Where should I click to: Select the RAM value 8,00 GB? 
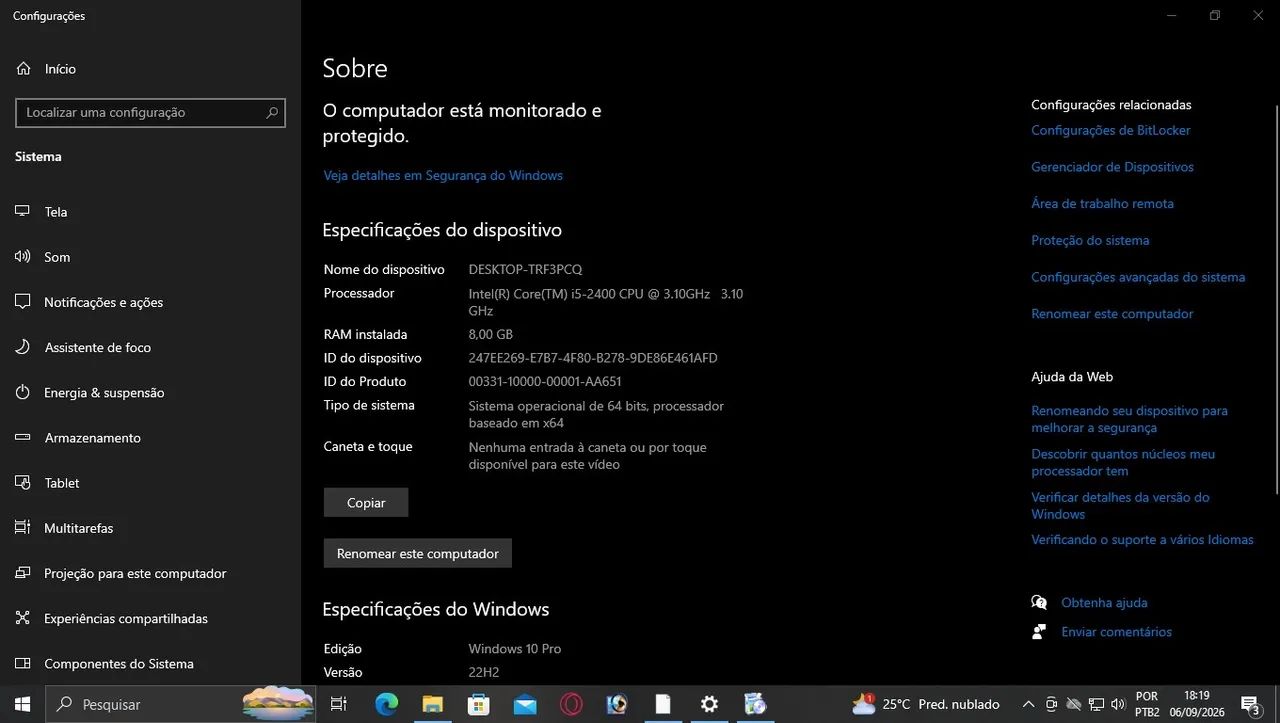tap(490, 334)
